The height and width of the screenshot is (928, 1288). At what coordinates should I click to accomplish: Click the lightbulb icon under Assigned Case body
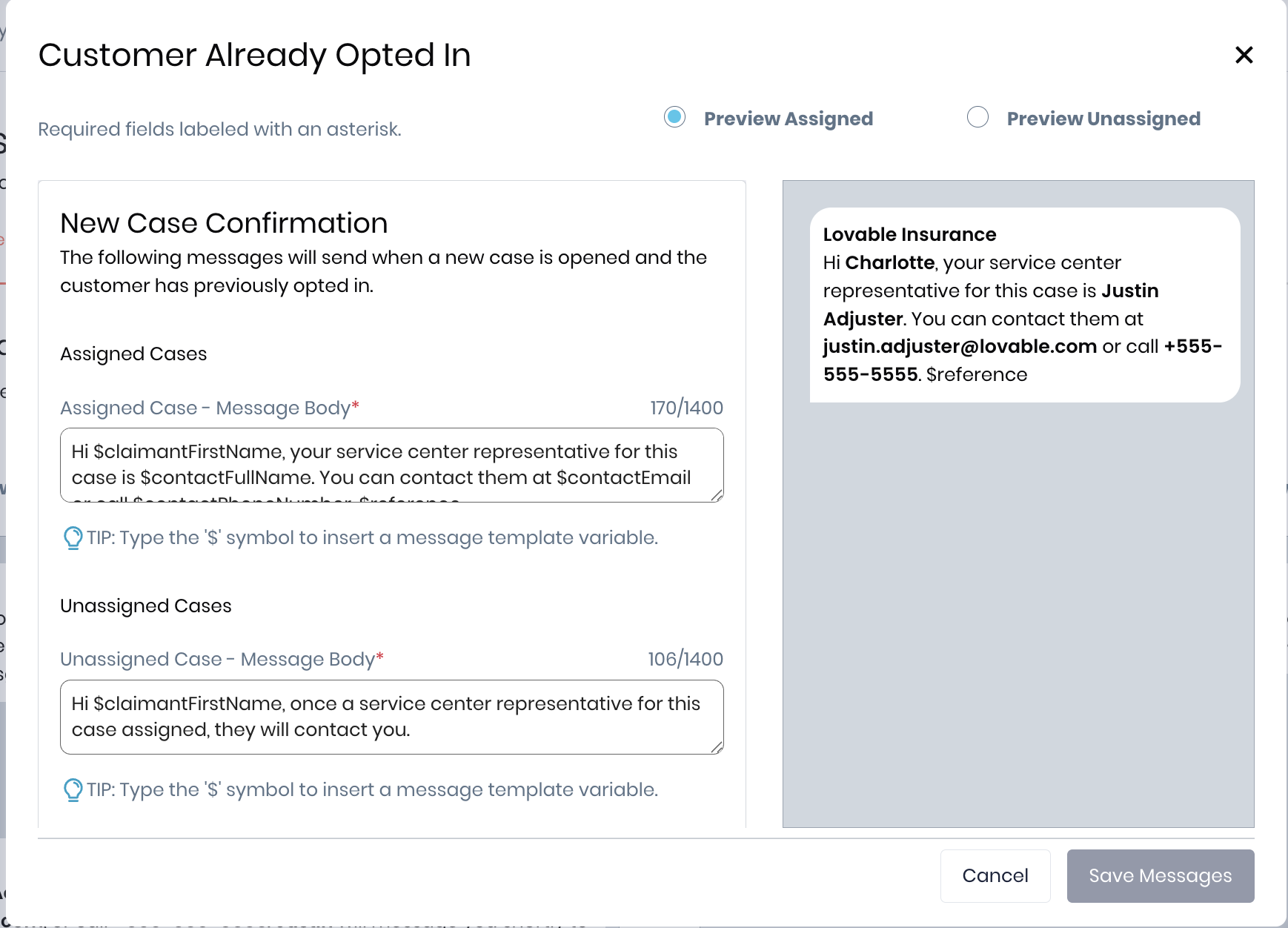tap(73, 537)
